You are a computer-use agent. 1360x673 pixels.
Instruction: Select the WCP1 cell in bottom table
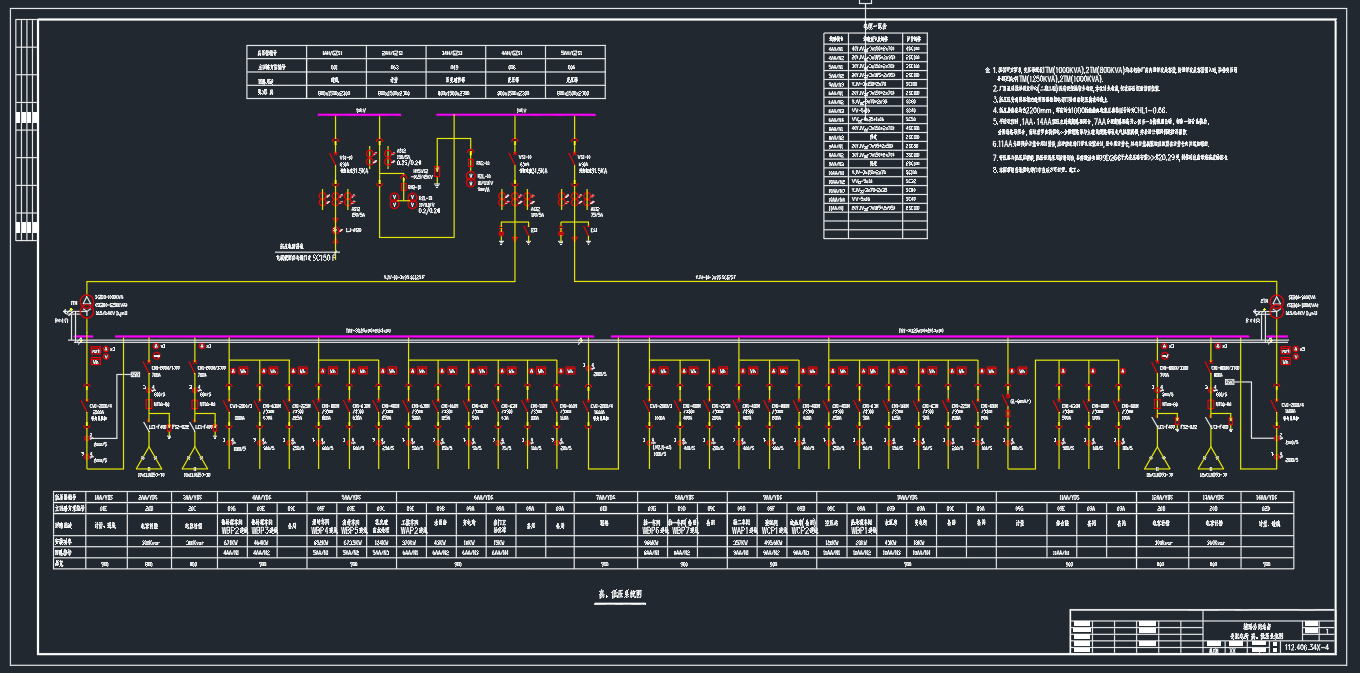(x=771, y=530)
